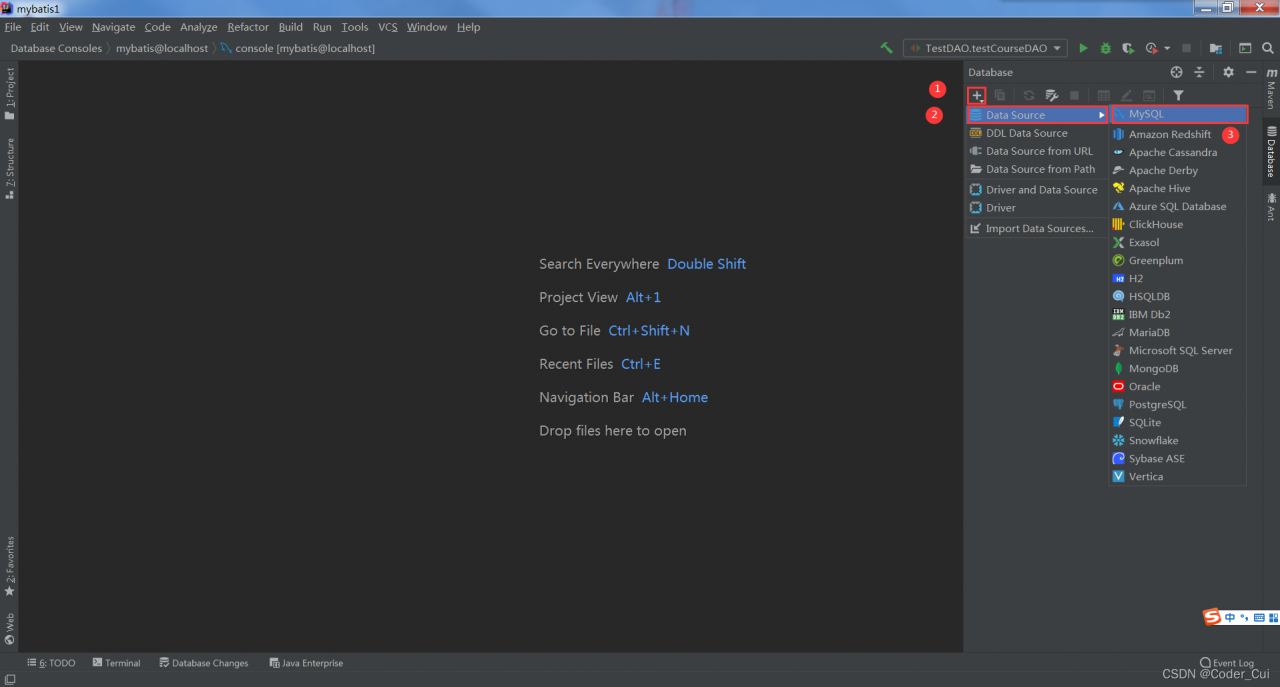Expand the Data Source submenu arrow
Viewport: 1280px width, 687px height.
pos(1102,115)
